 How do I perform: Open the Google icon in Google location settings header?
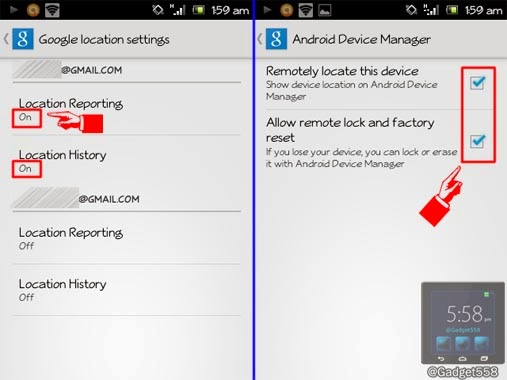(x=23, y=39)
